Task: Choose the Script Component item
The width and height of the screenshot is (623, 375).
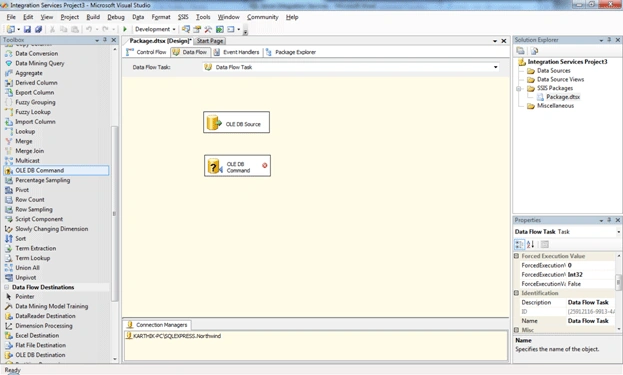Action: coord(39,219)
